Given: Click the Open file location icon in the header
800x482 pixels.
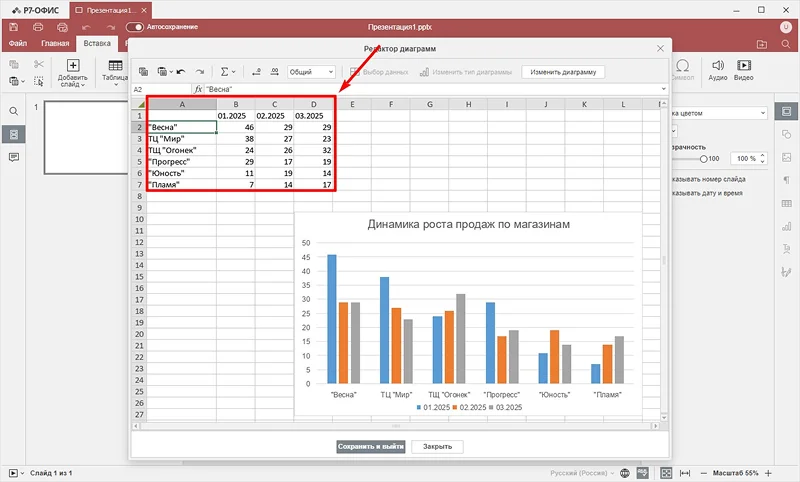Looking at the screenshot, I should 762,44.
